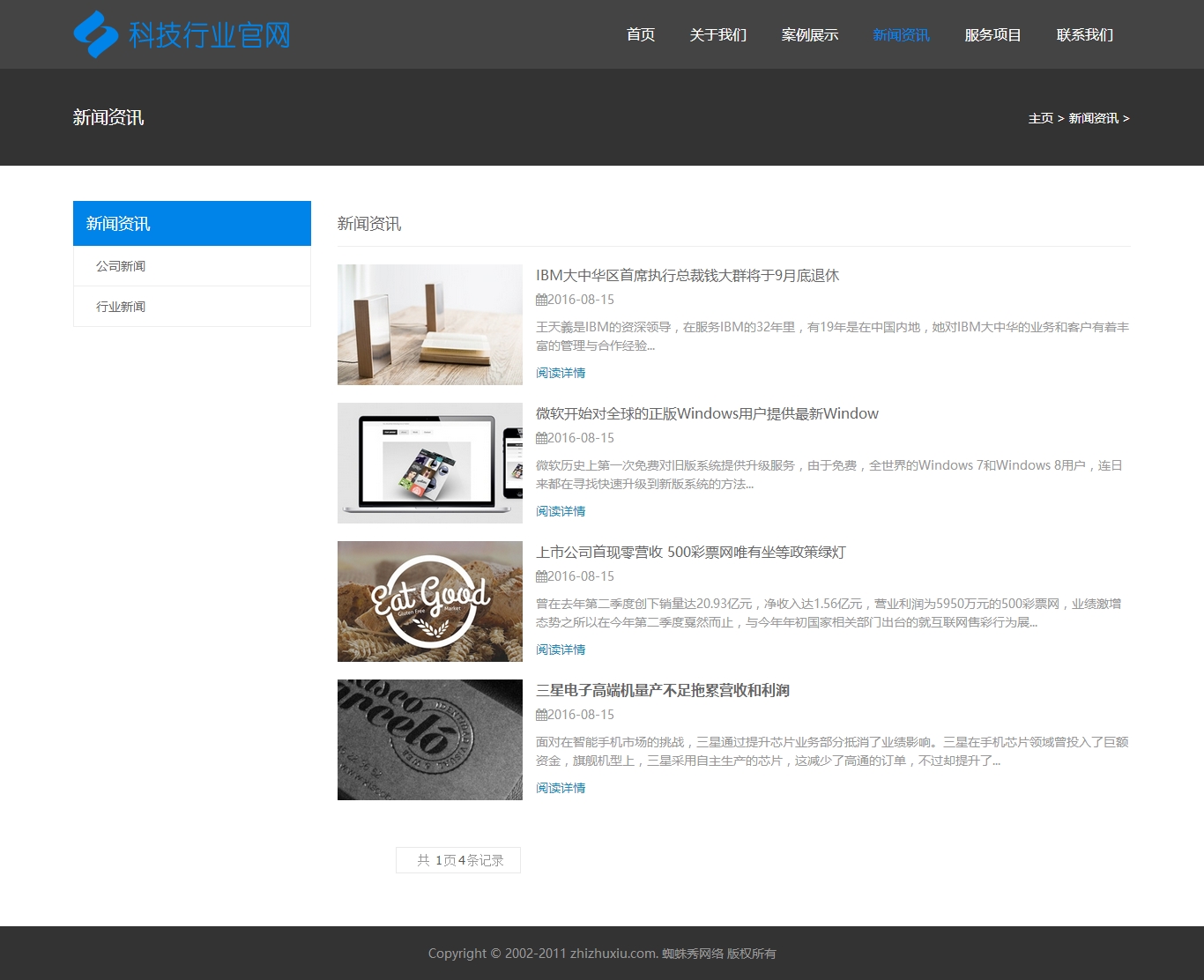1204x980 pixels.
Task: Open the 首页 navigation menu item
Action: [641, 34]
